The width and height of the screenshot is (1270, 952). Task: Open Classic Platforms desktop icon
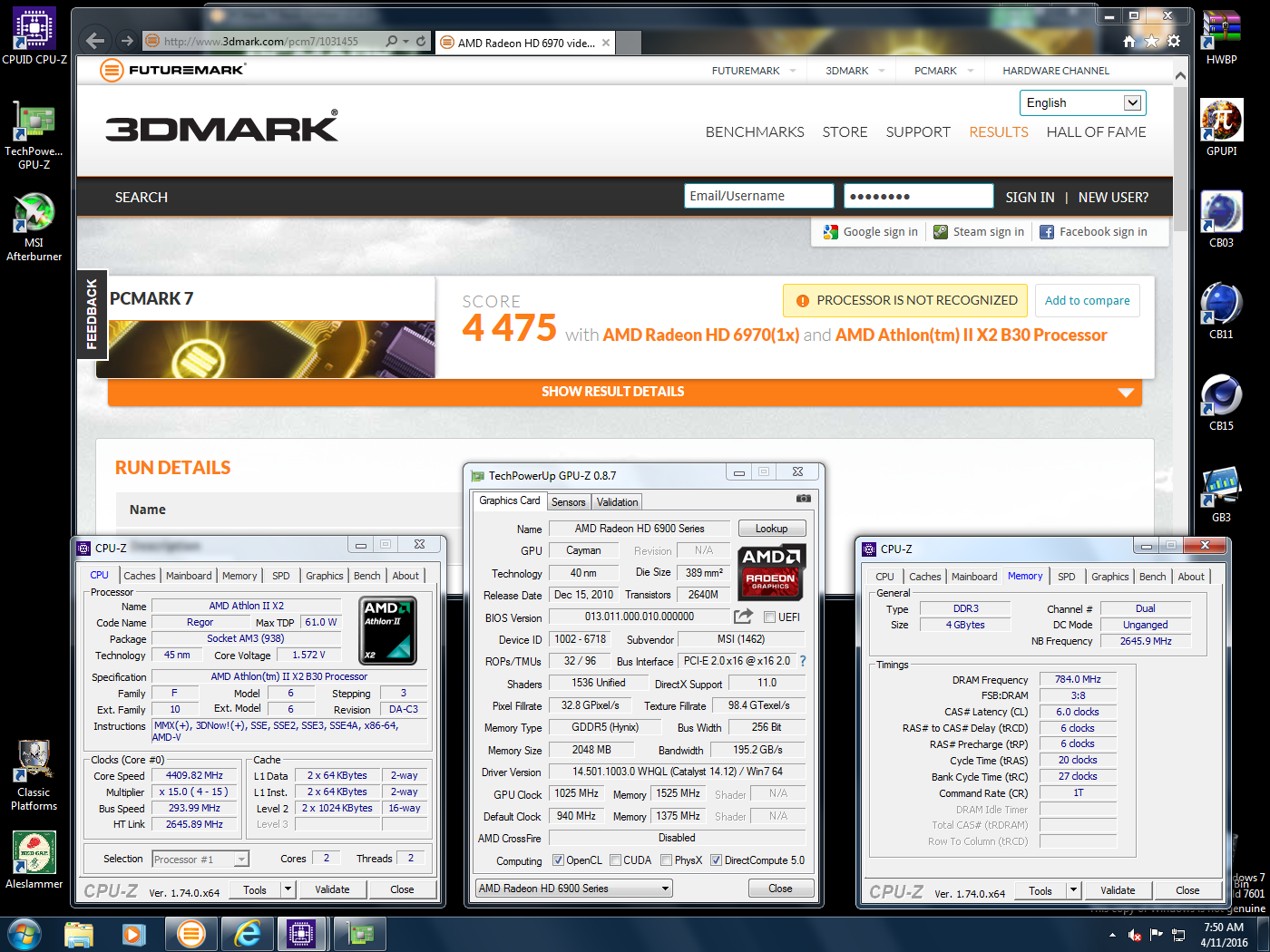[x=34, y=775]
